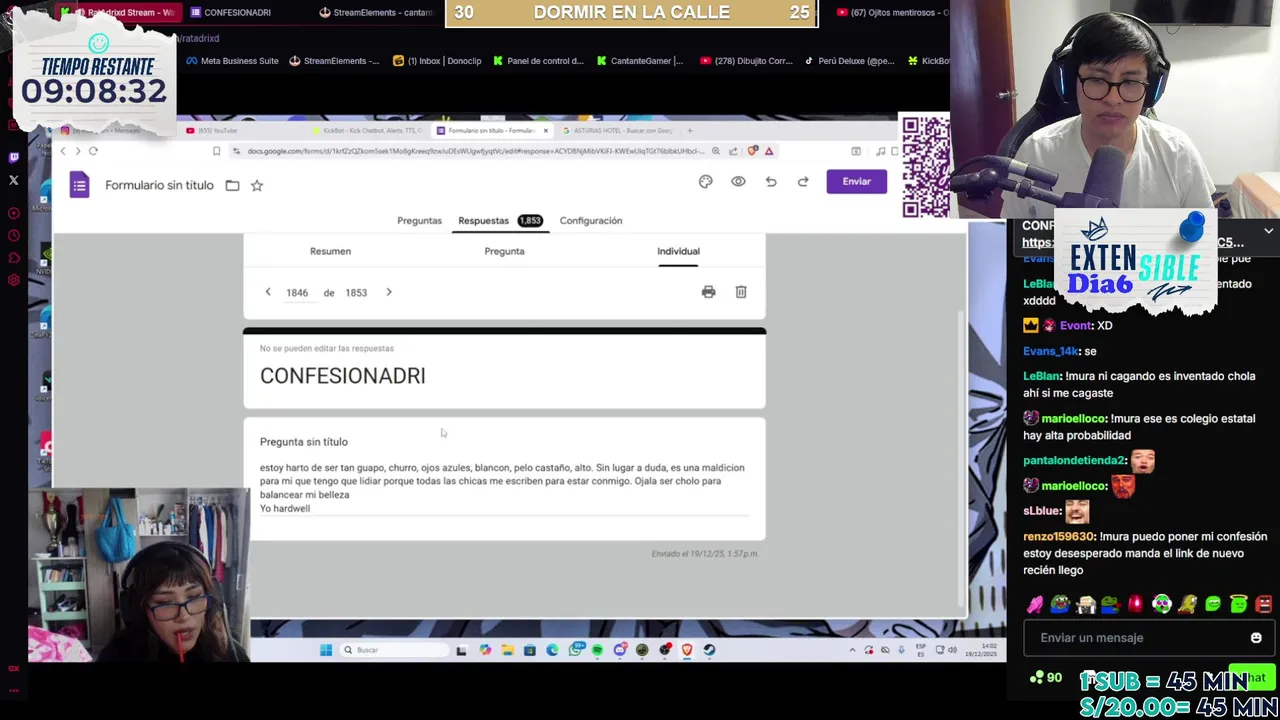Star the Formulario sin título form
This screenshot has height=720, width=1280.
pyautogui.click(x=257, y=185)
